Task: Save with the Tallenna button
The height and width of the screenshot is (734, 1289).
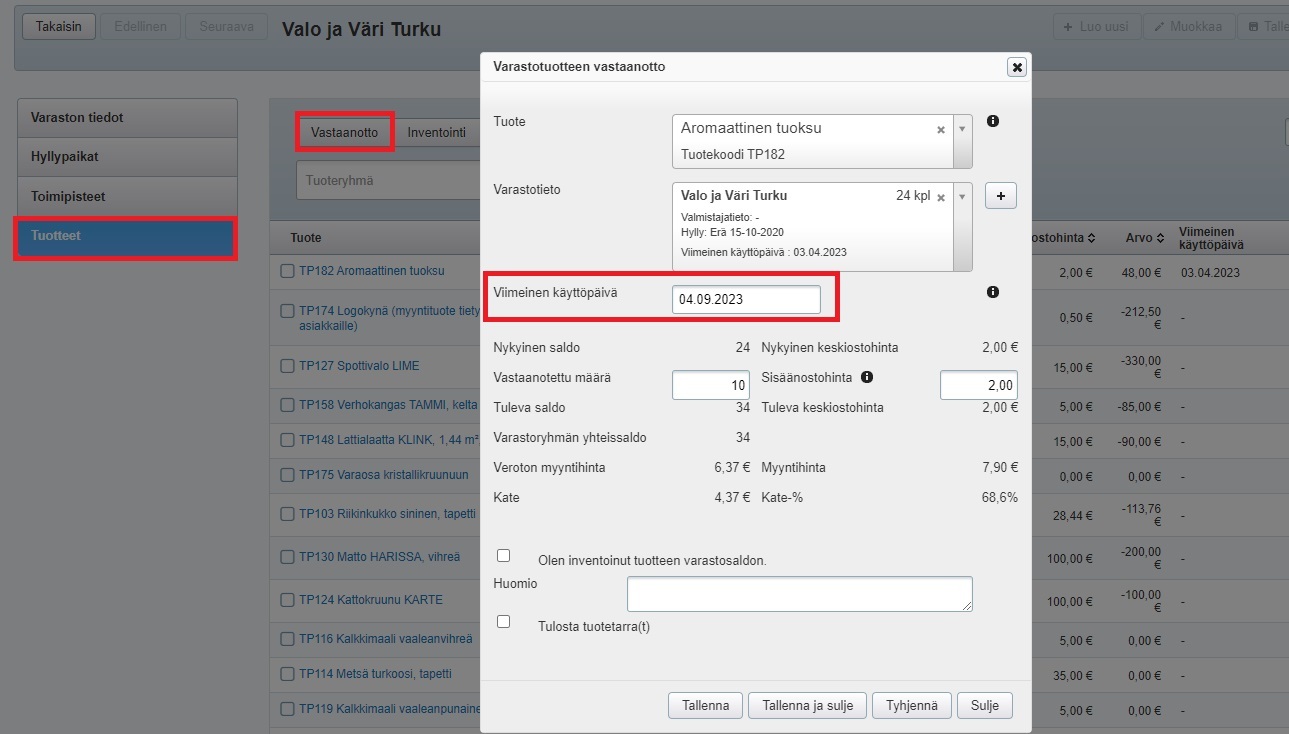Action: pos(706,705)
